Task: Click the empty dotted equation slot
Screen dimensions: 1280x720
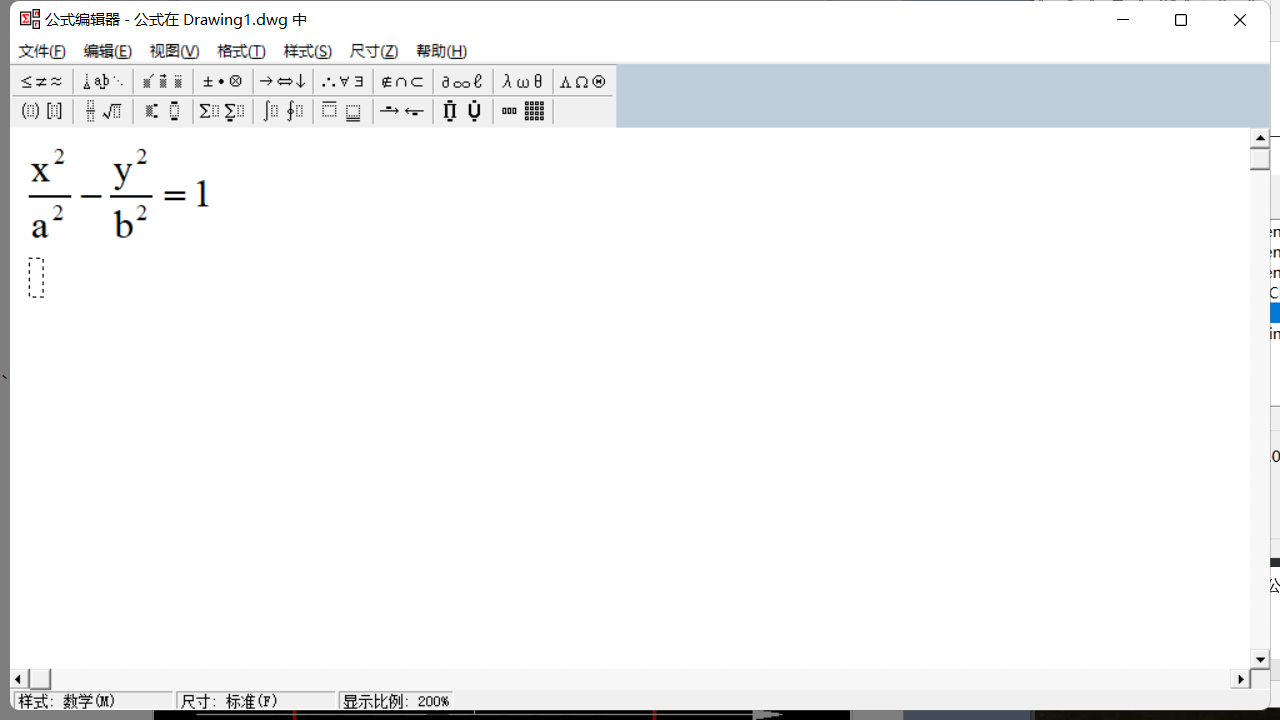Action: [36, 277]
